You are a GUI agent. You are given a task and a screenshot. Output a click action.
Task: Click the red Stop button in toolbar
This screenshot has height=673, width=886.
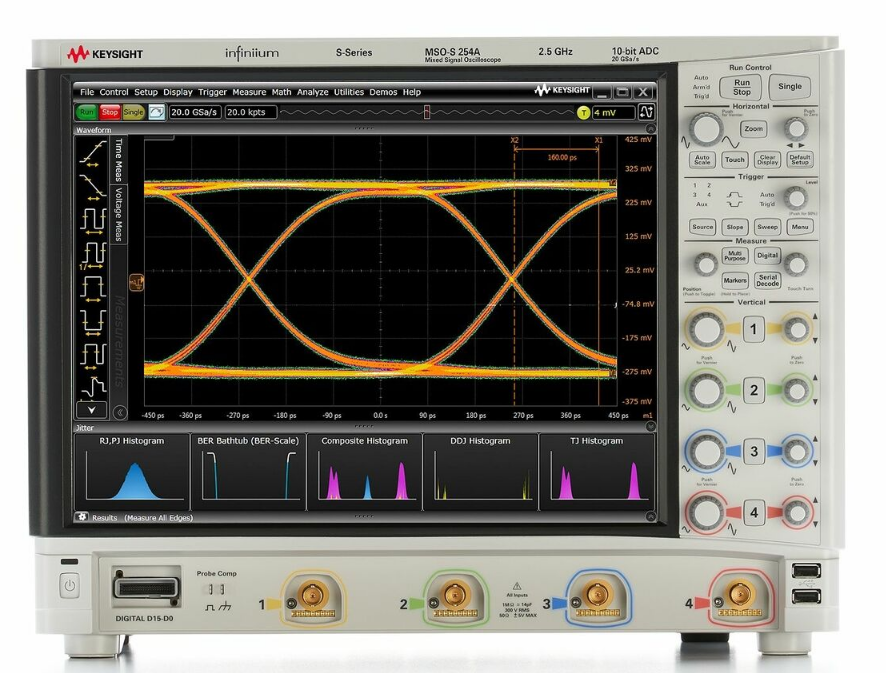pyautogui.click(x=110, y=113)
